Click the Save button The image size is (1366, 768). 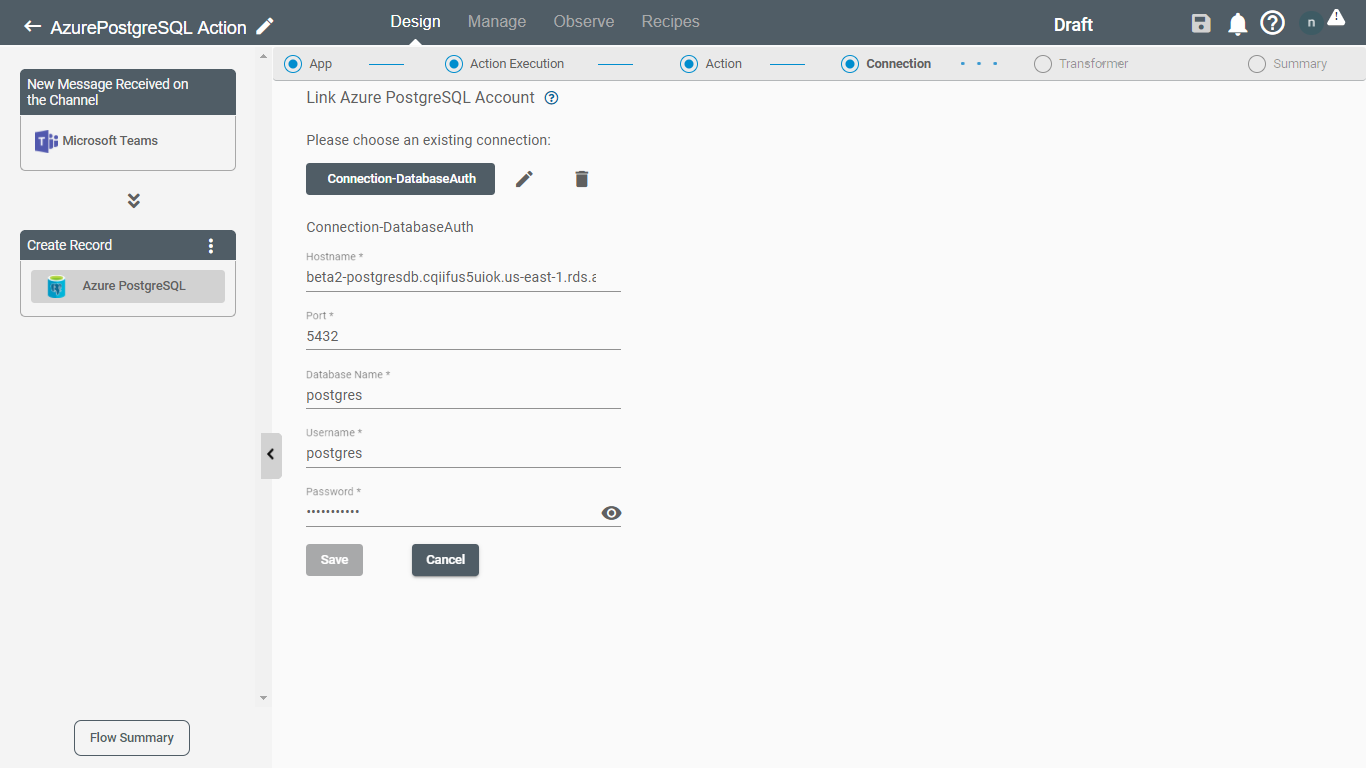coord(334,560)
